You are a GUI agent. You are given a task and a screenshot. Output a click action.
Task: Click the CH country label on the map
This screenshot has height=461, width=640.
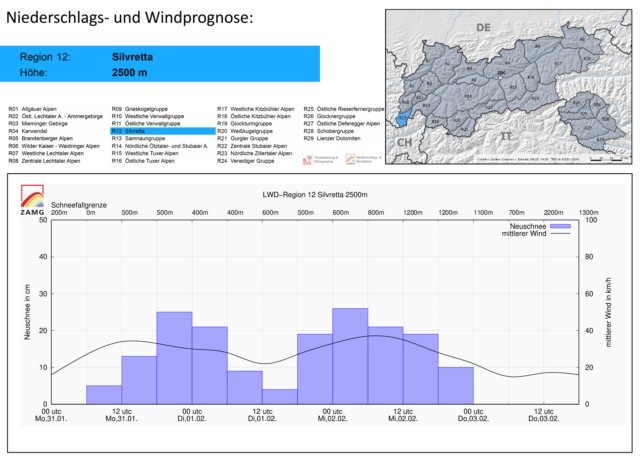[404, 143]
